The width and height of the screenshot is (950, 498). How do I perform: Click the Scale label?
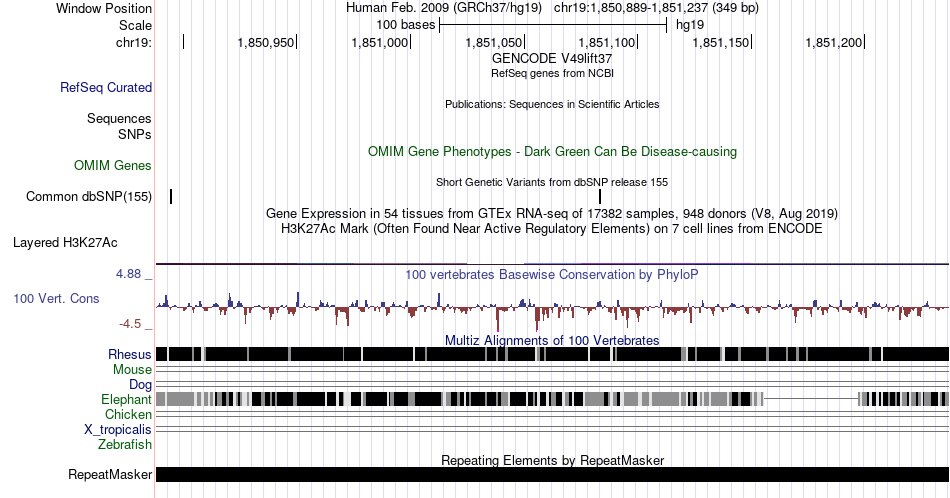(135, 25)
